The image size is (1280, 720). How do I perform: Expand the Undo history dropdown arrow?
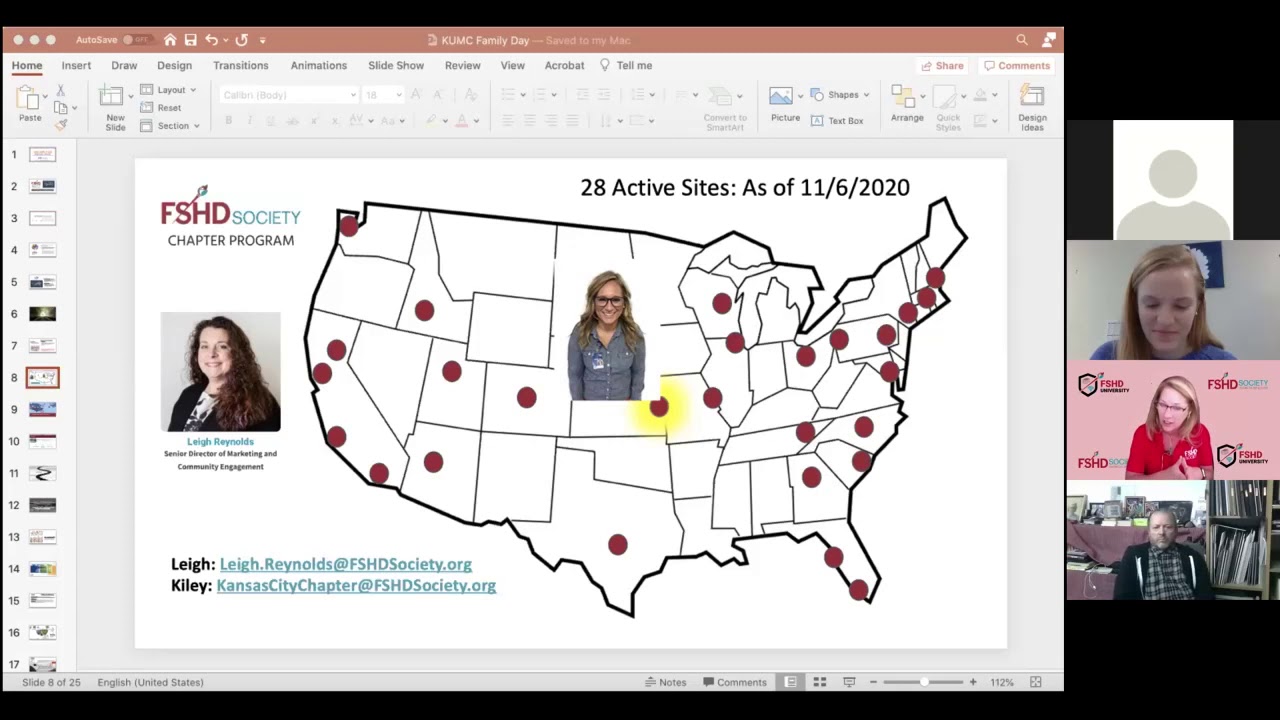coord(224,40)
